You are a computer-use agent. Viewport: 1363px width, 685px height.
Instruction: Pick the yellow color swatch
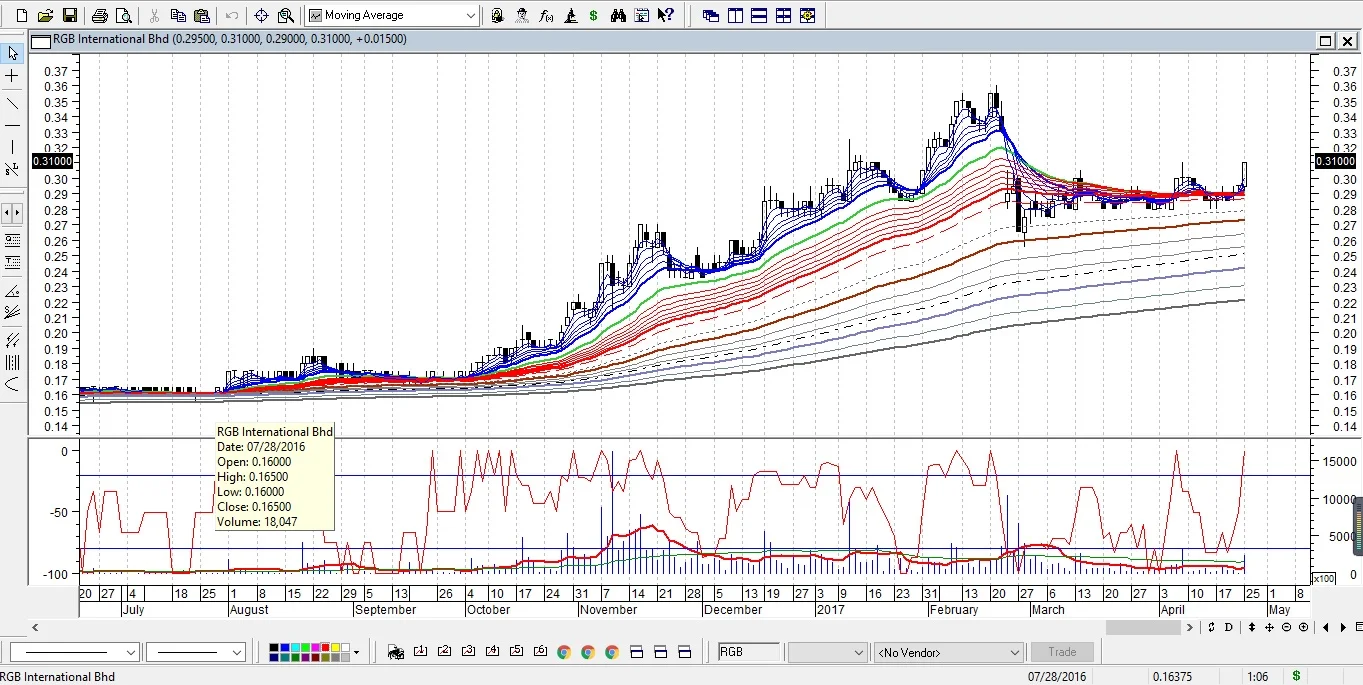[335, 648]
